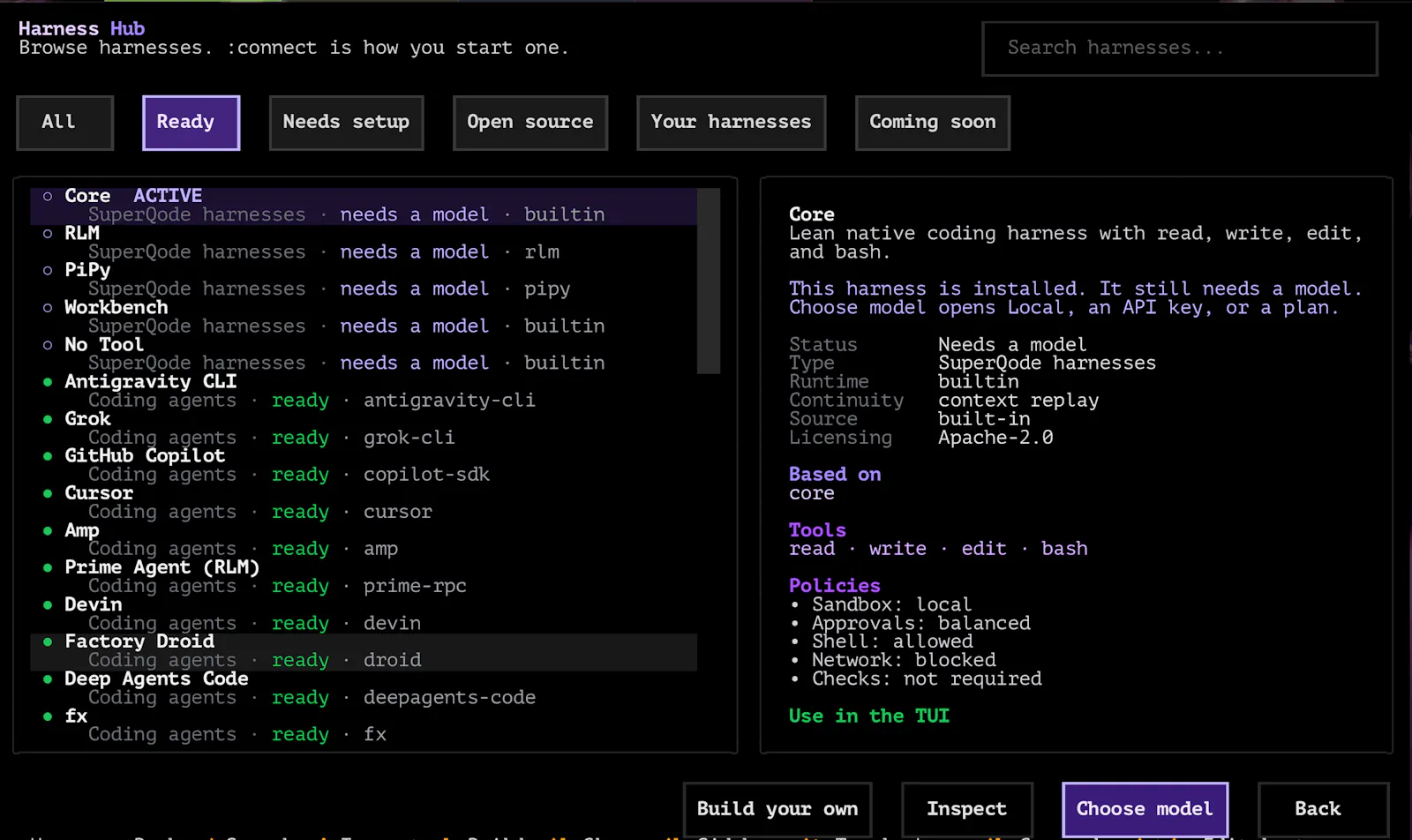Select the Devin harness entry
Viewport: 1412px width, 840px height.
[364, 613]
